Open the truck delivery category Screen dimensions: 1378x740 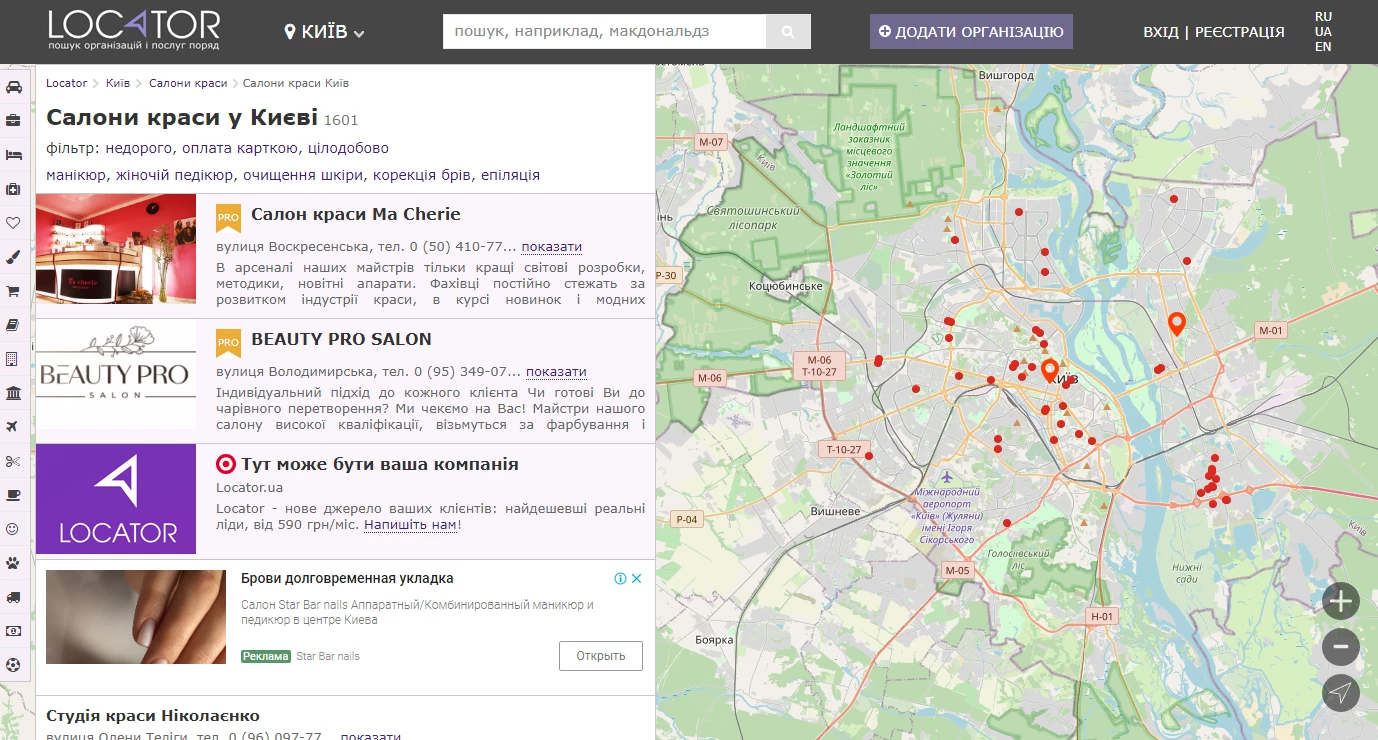pyautogui.click(x=13, y=597)
